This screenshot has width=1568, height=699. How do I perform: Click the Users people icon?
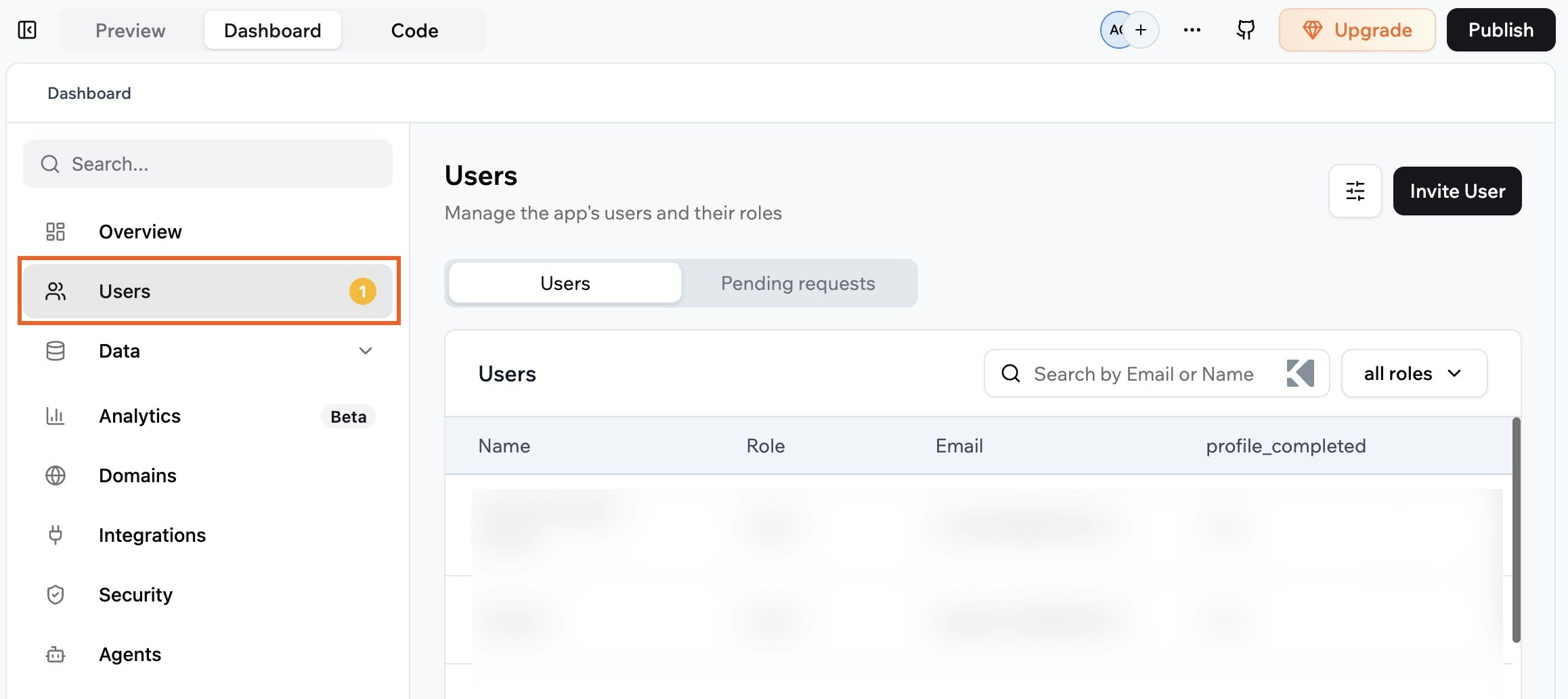pos(54,291)
